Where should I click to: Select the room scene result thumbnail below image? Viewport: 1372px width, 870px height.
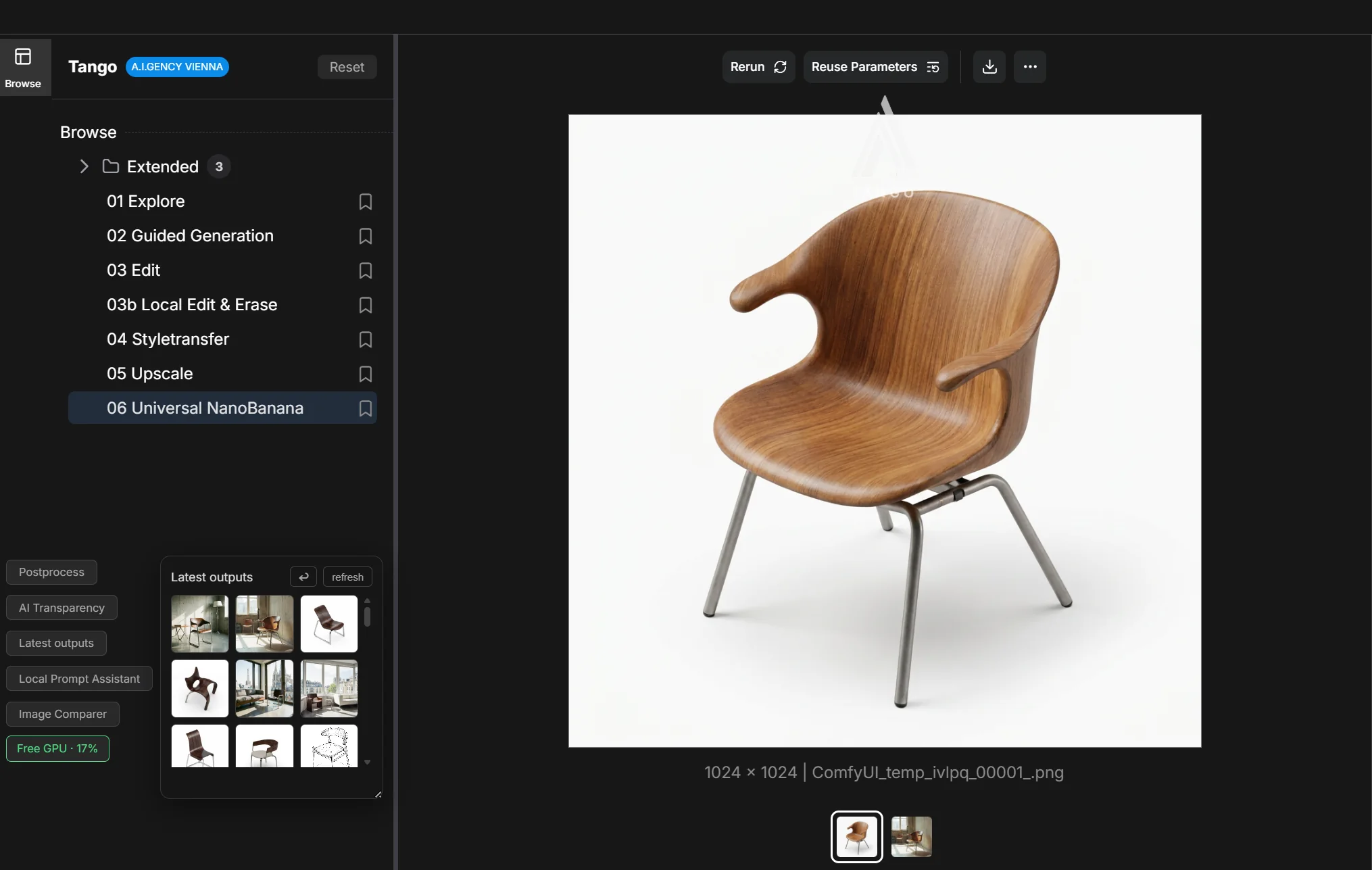tap(912, 836)
